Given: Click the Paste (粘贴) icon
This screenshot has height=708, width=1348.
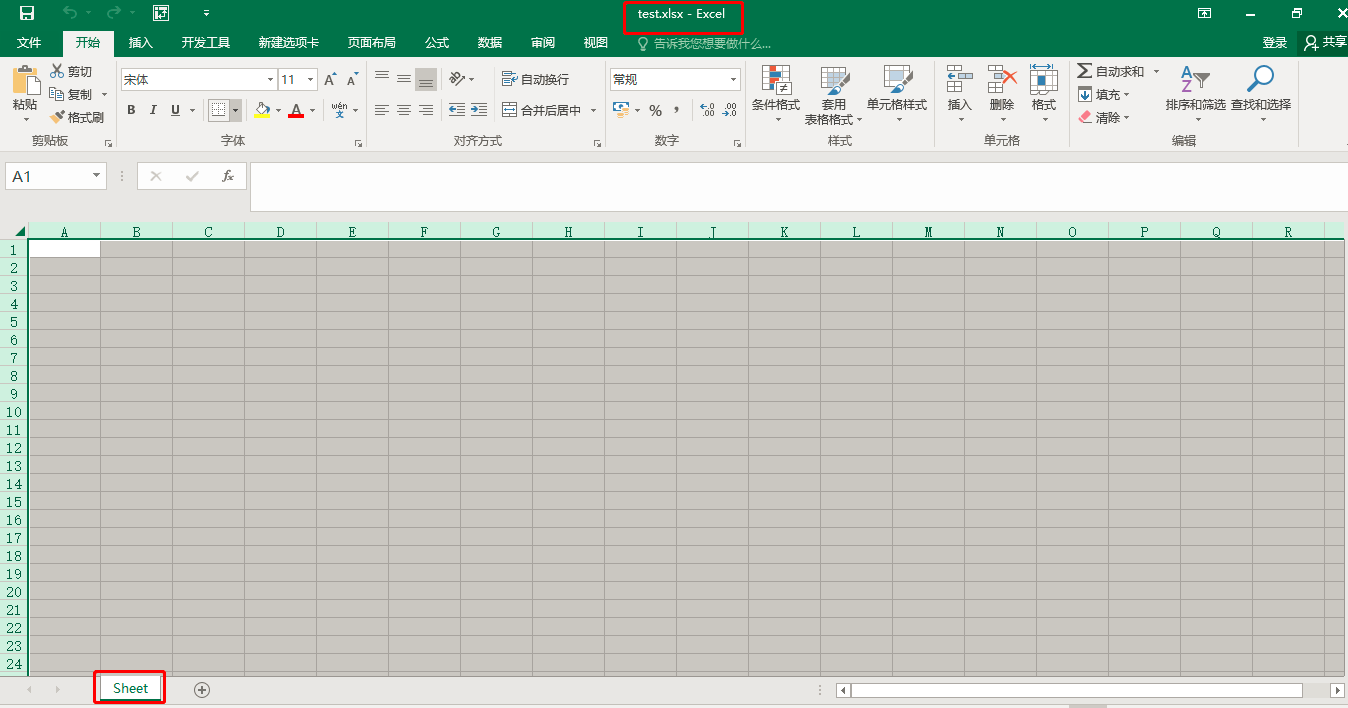Looking at the screenshot, I should coord(25,90).
